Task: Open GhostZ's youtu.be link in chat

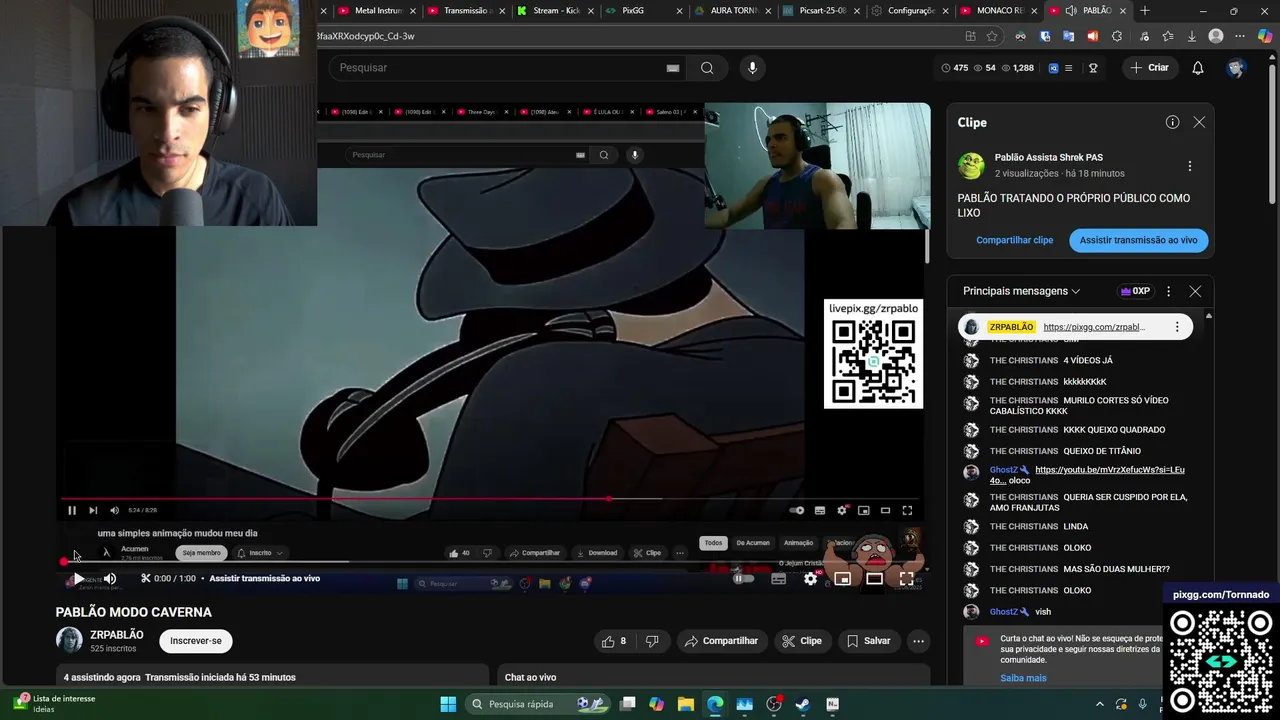Action: click(1088, 474)
